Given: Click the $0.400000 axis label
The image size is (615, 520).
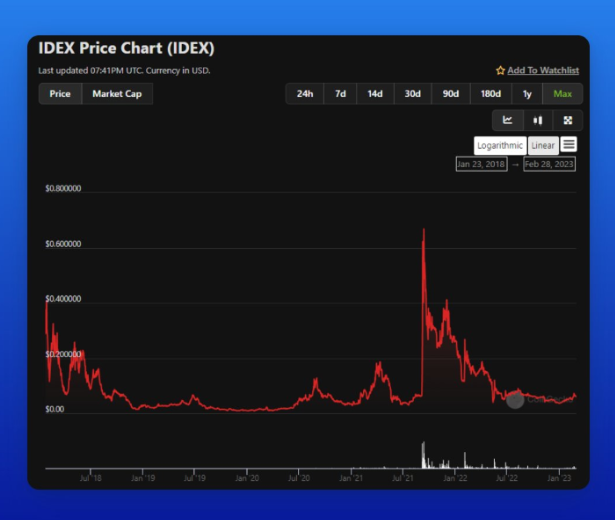Looking at the screenshot, I should pos(63,299).
